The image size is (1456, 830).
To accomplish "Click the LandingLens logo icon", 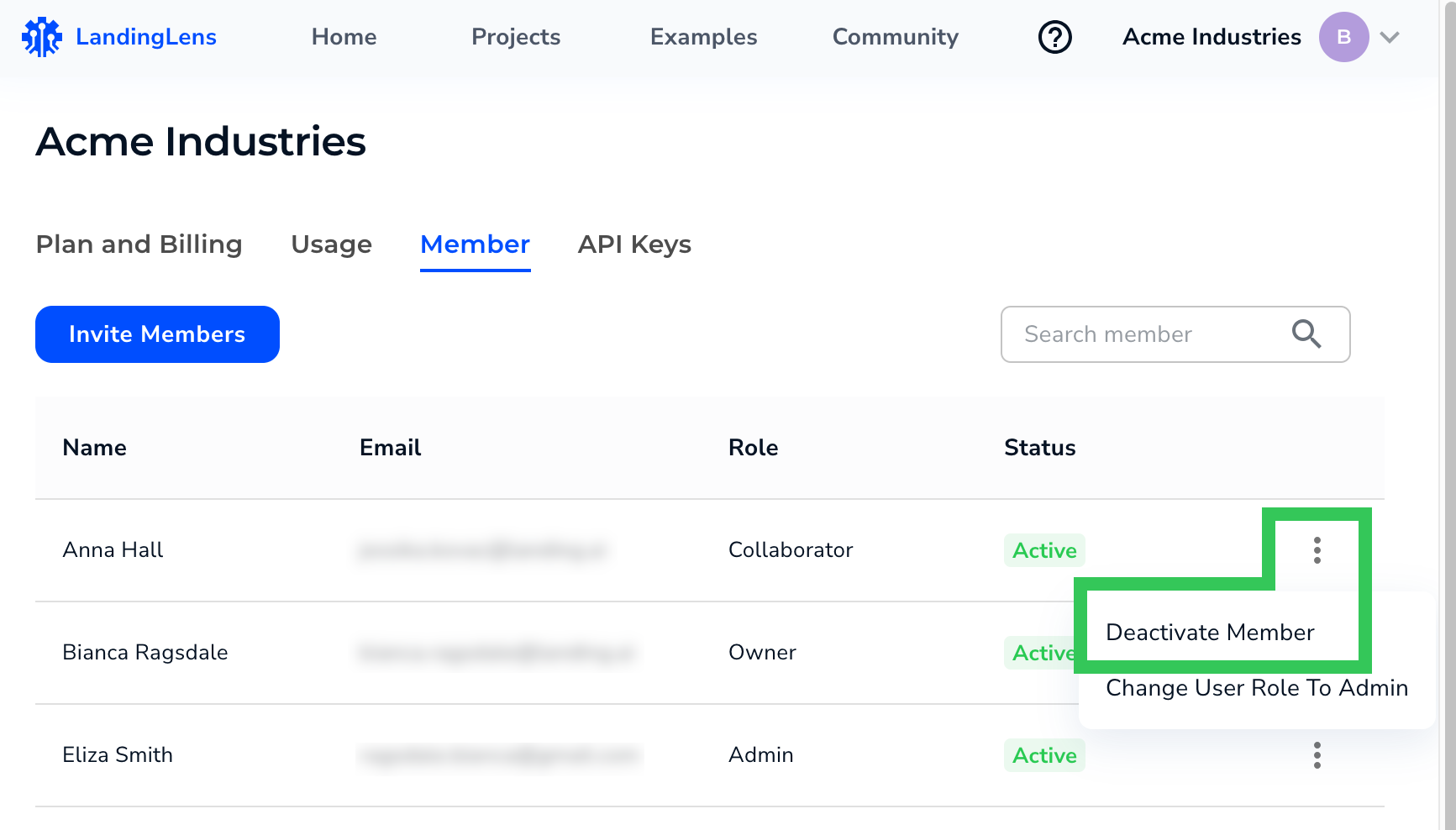I will coord(41,37).
